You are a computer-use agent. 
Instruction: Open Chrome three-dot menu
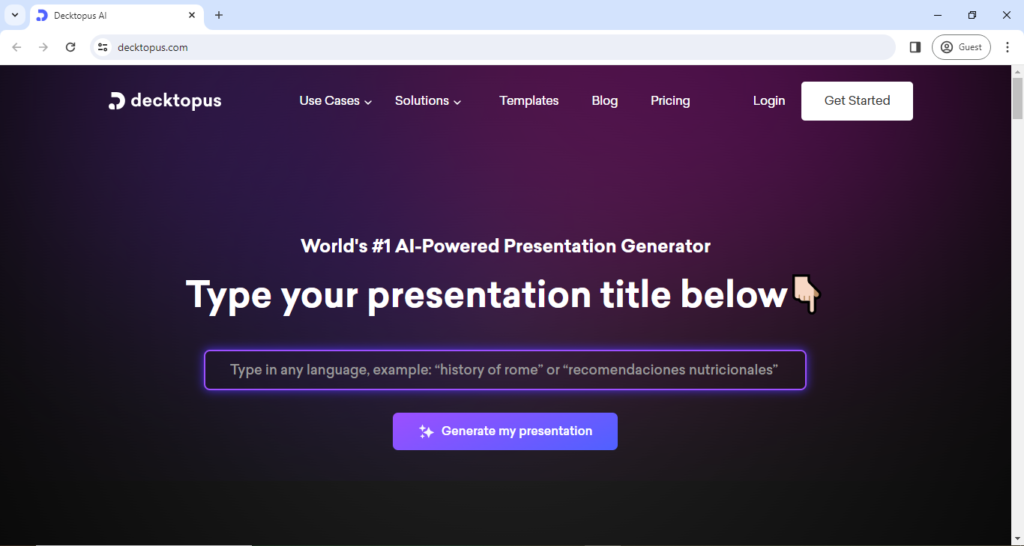tap(1007, 47)
